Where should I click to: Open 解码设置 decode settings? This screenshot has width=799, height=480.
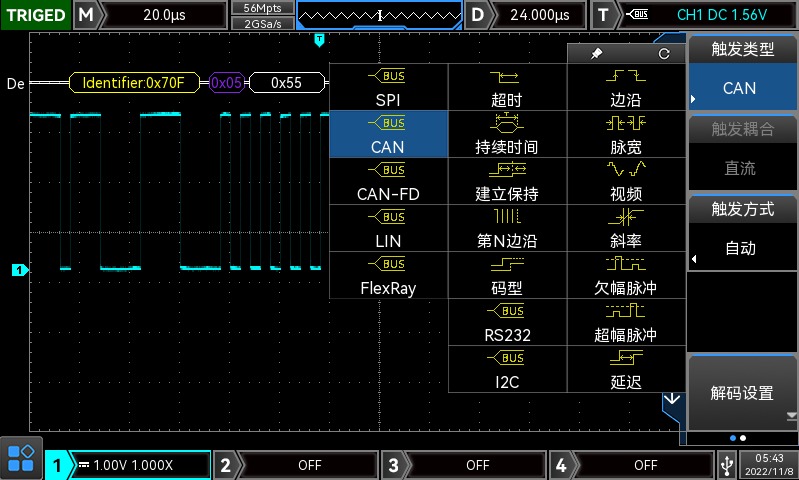pyautogui.click(x=742, y=393)
